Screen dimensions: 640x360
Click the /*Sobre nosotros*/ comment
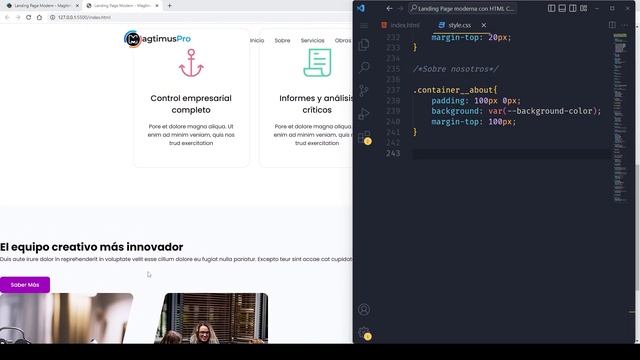point(456,69)
